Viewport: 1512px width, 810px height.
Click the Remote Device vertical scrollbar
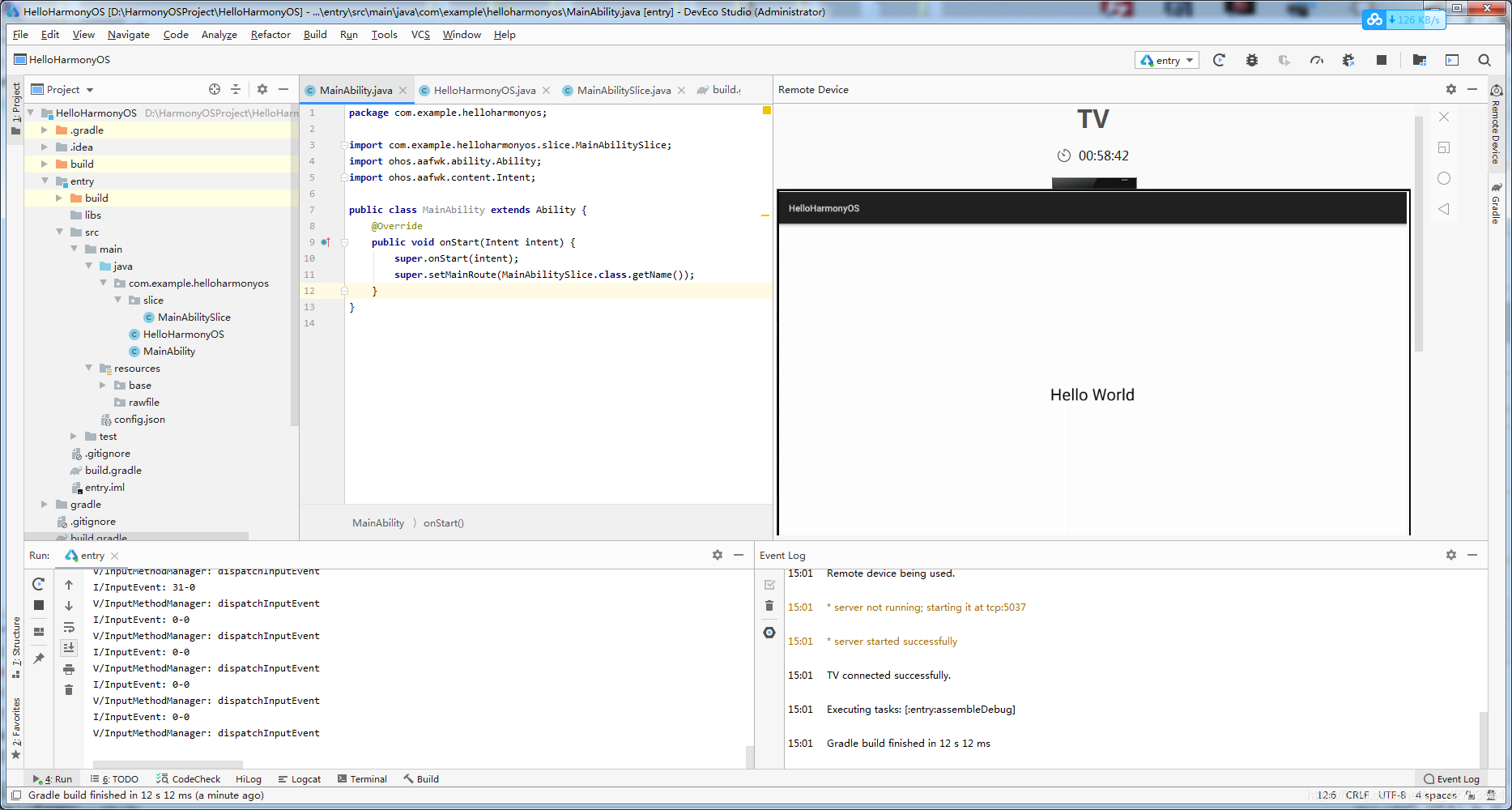[1419, 233]
